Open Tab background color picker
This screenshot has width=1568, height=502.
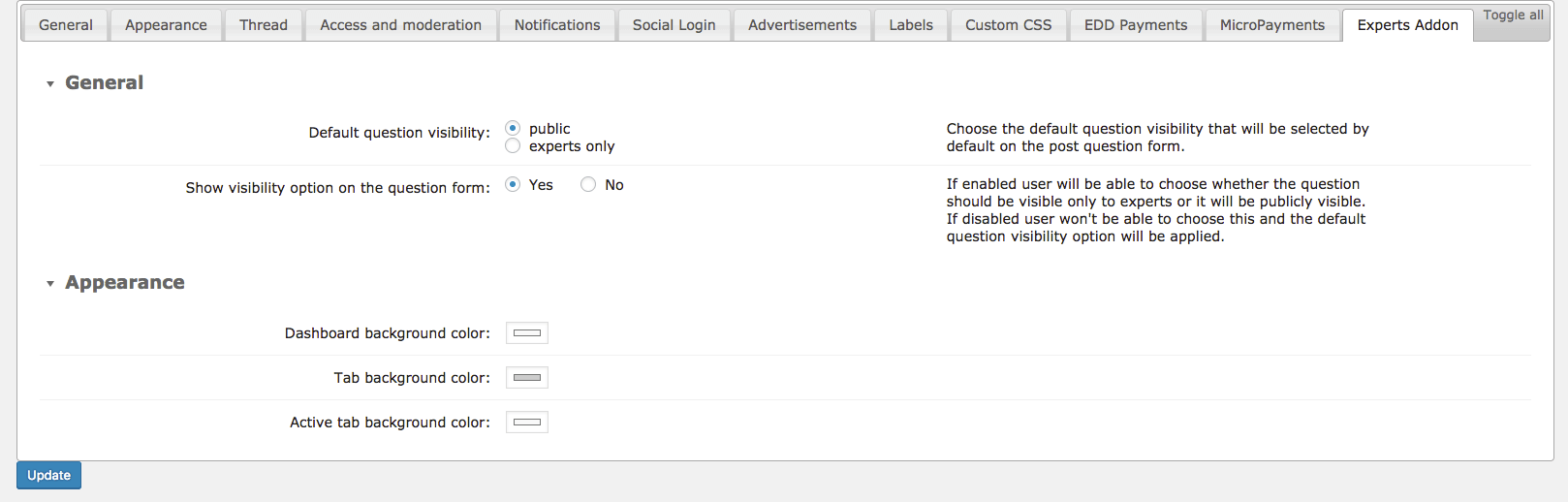point(527,378)
